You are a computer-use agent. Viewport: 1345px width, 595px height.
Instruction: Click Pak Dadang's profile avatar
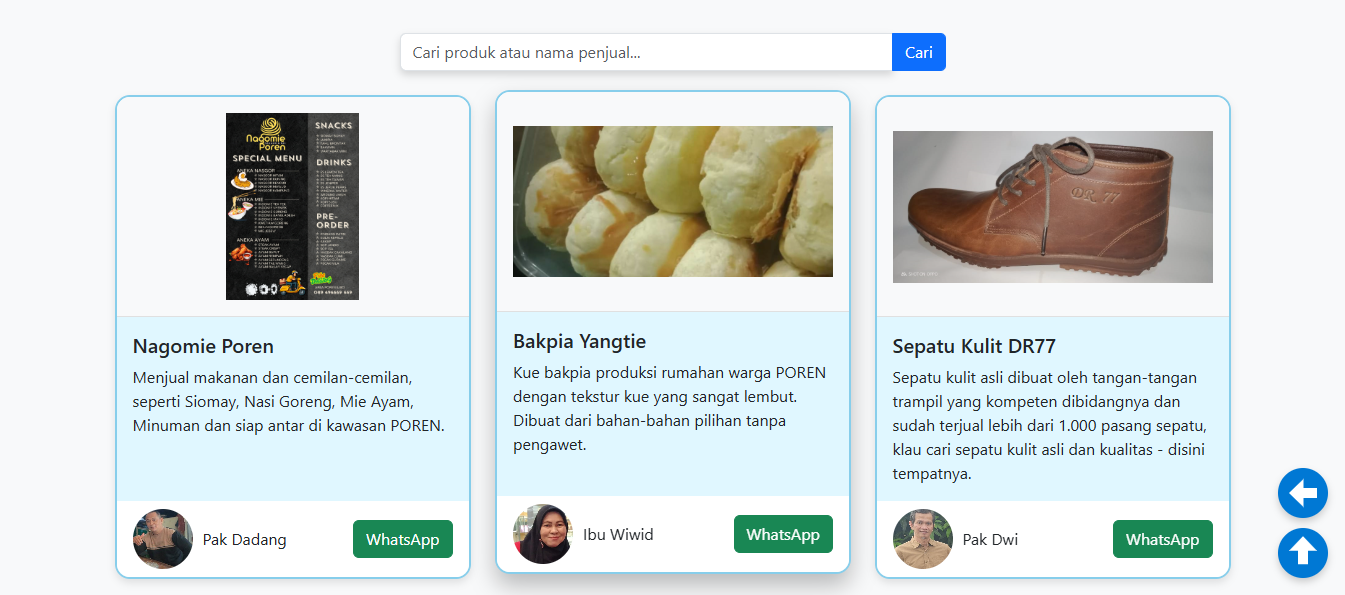point(163,539)
